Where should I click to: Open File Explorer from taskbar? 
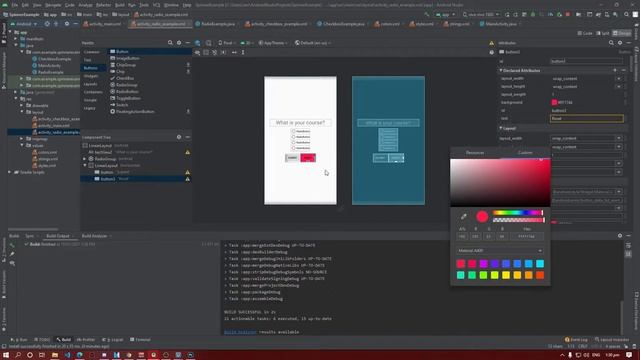click(x=55, y=355)
